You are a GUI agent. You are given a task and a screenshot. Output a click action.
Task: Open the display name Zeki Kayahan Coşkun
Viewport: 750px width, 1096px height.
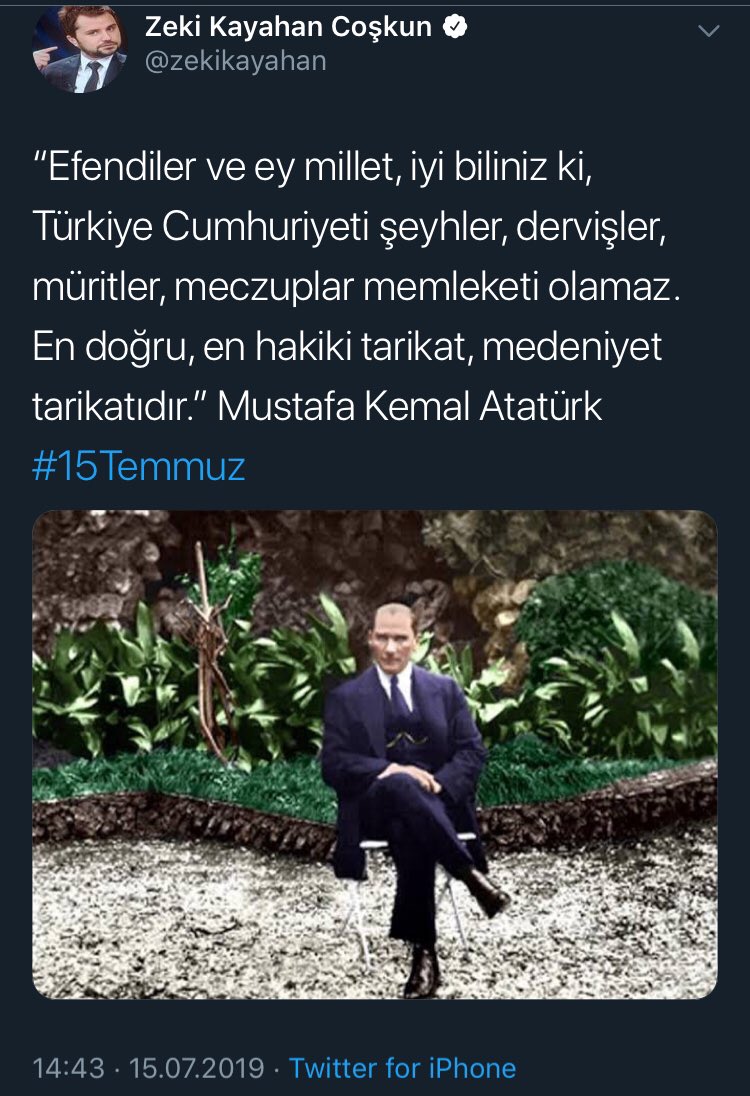[x=288, y=27]
